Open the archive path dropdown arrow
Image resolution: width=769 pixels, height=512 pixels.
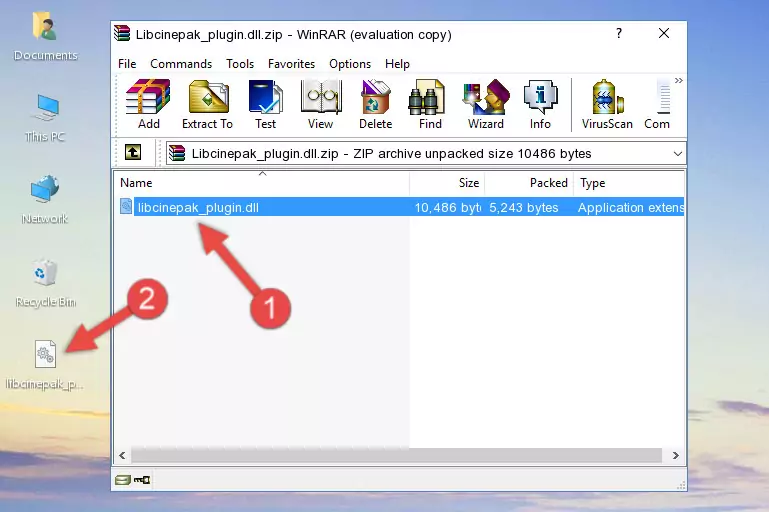[x=678, y=154]
